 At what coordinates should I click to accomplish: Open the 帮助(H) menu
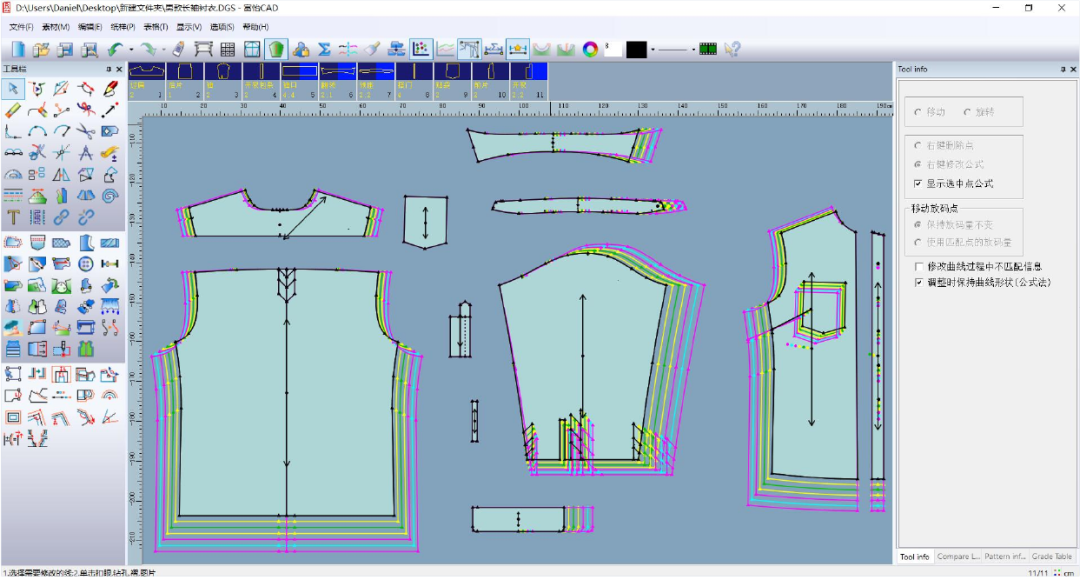click(x=256, y=27)
